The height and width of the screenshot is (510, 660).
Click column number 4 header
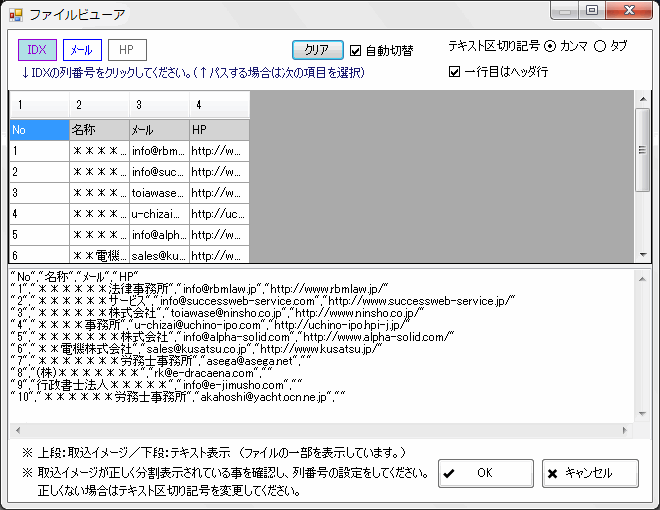tap(219, 104)
